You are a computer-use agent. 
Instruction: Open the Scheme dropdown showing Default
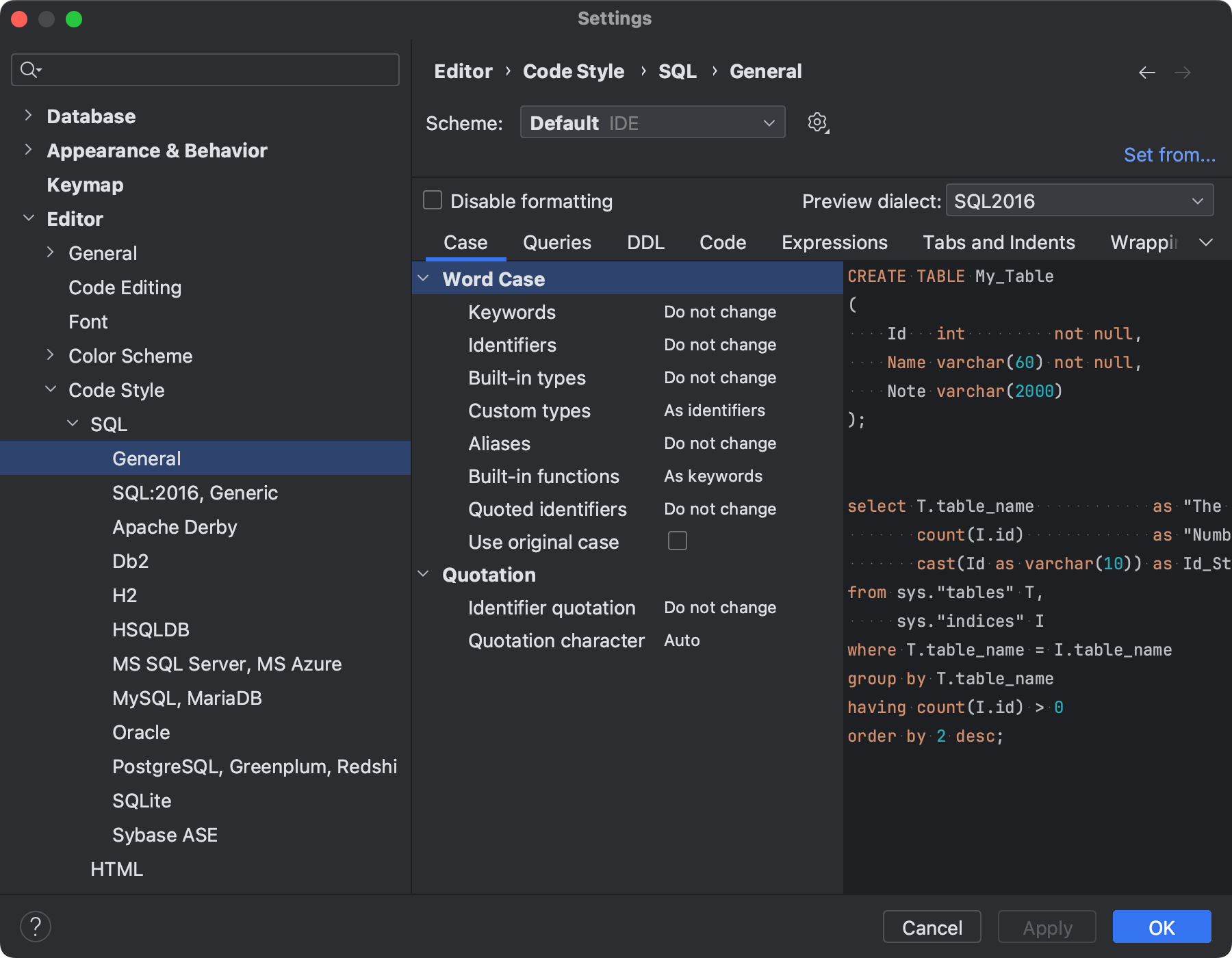tap(652, 122)
